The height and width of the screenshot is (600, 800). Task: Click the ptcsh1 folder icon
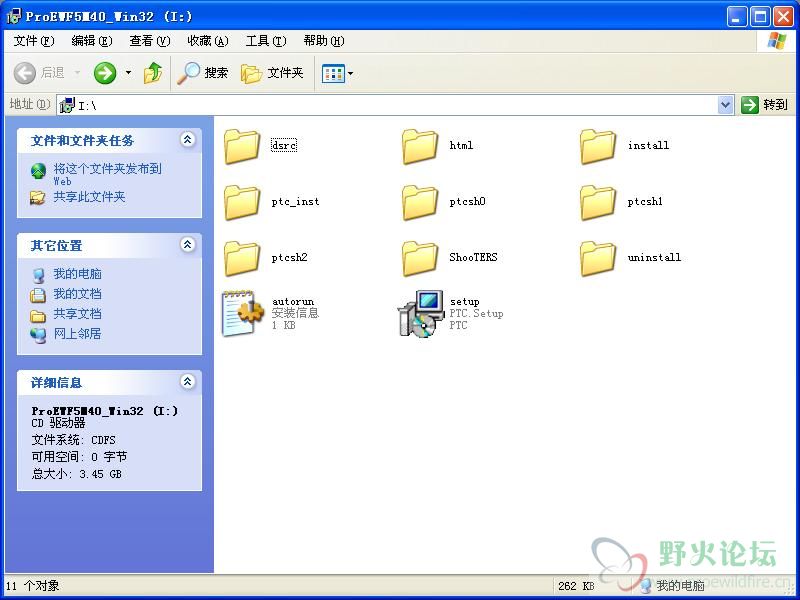pos(598,203)
